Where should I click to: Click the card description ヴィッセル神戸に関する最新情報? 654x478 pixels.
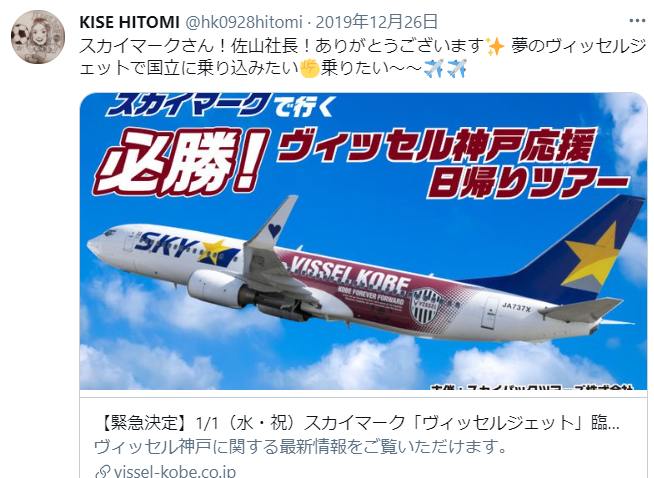[x=300, y=447]
